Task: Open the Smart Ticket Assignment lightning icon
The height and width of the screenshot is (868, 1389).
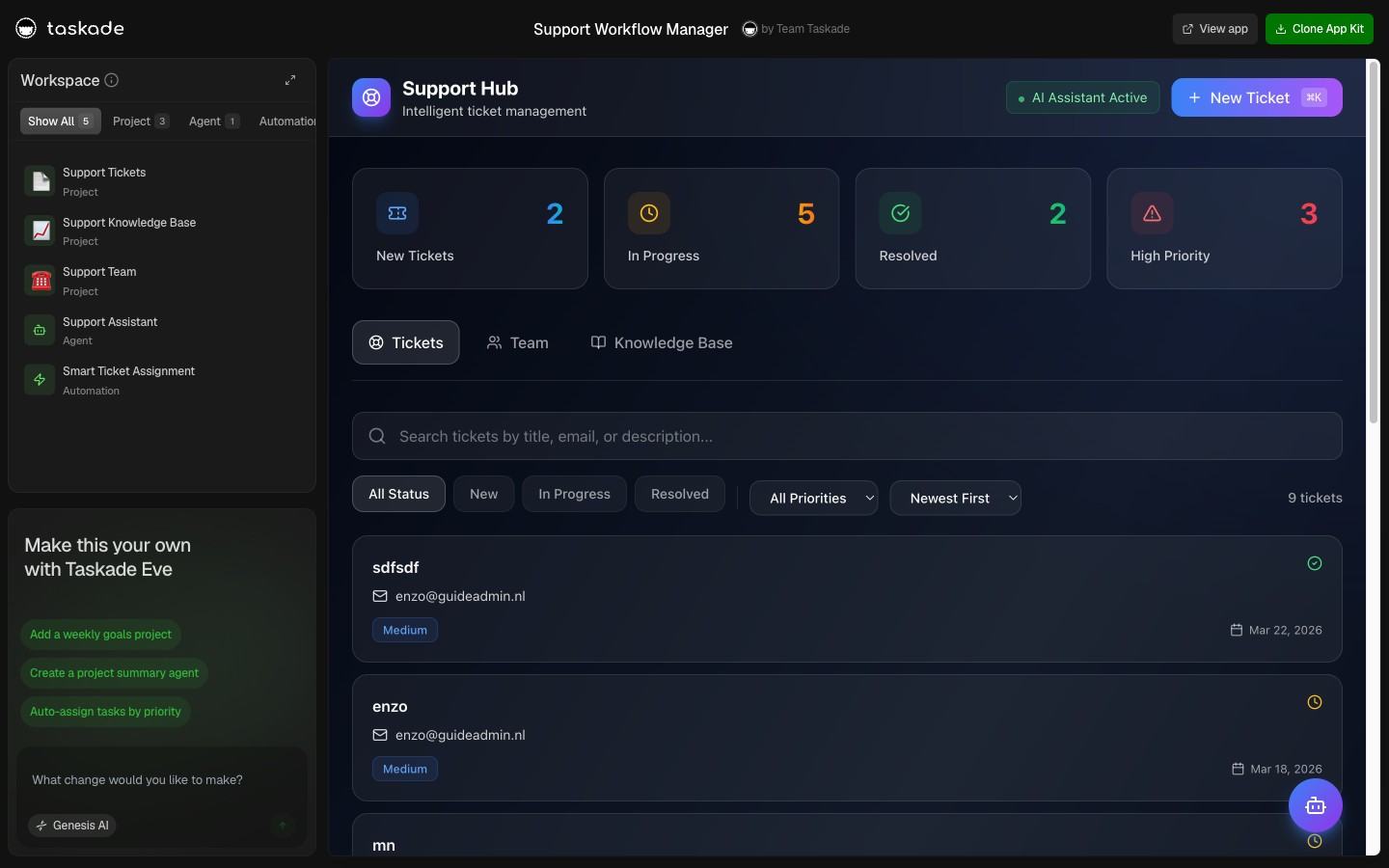Action: 40,380
